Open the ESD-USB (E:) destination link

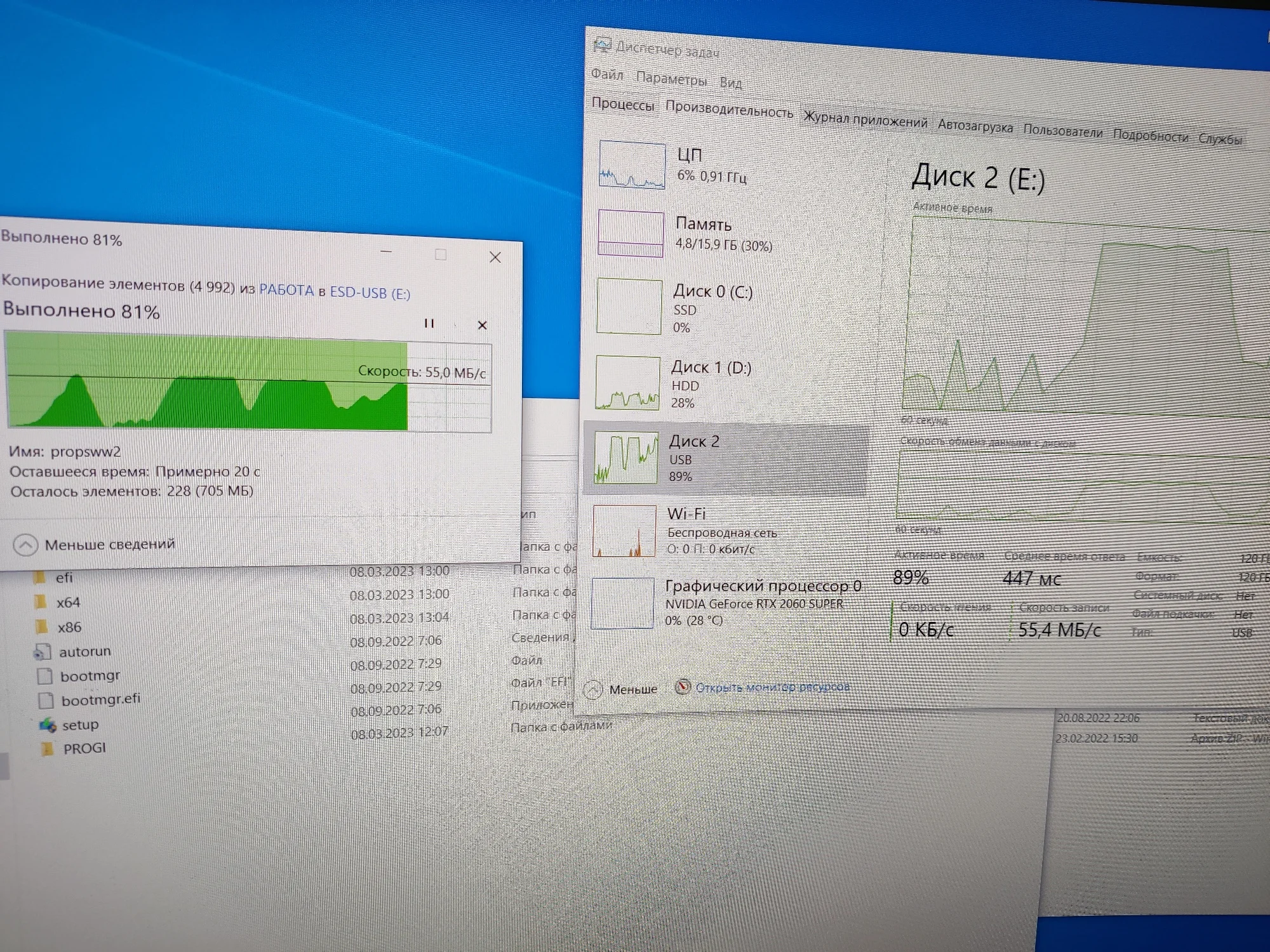pyautogui.click(x=370, y=293)
